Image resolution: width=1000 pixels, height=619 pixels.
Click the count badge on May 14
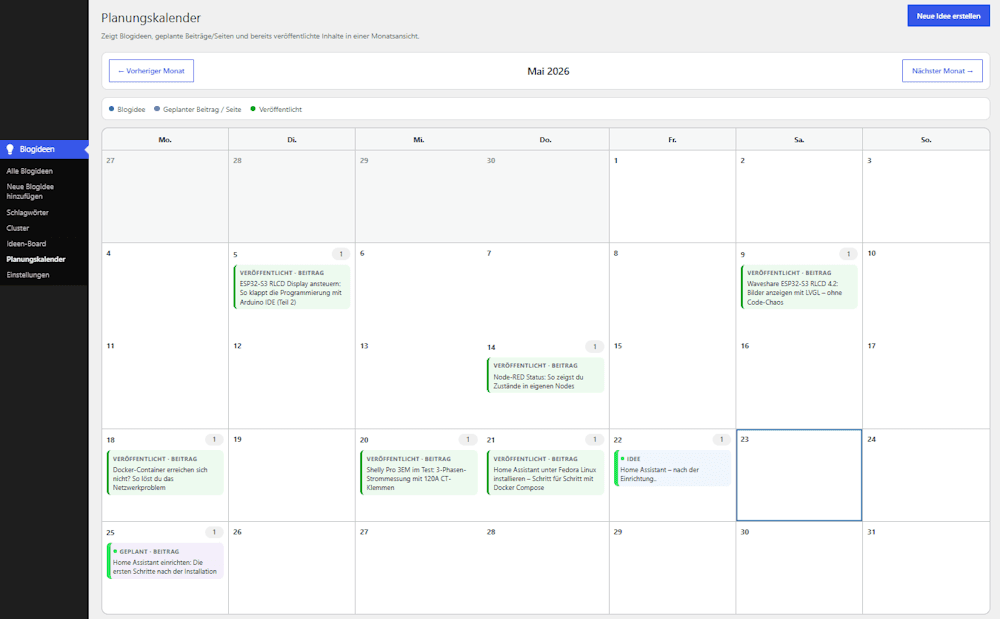[x=595, y=347]
